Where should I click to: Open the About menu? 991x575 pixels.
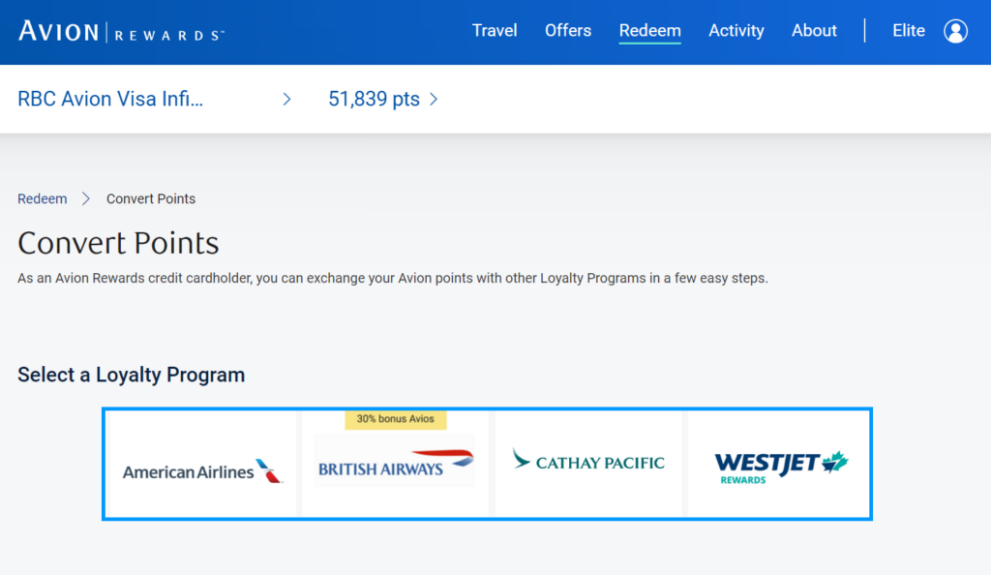pyautogui.click(x=814, y=31)
